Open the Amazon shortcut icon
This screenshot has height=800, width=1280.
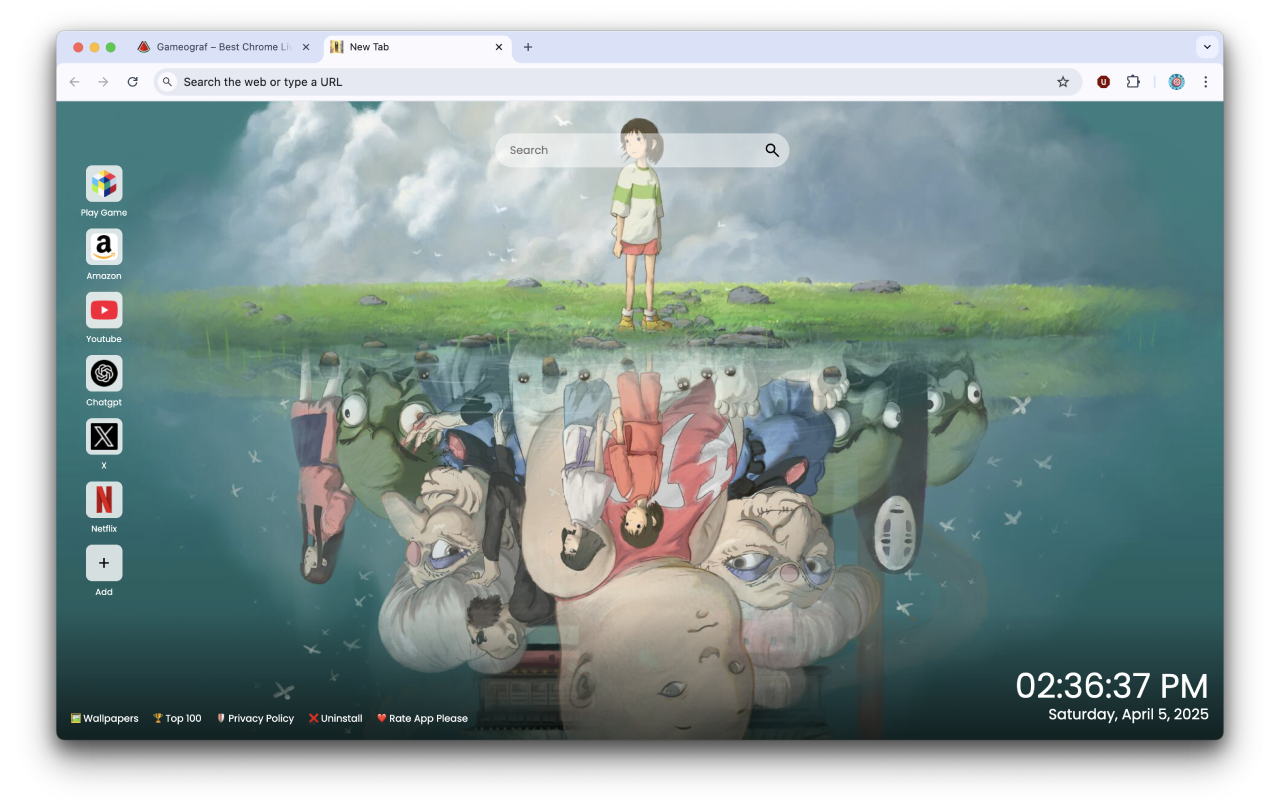(x=104, y=247)
